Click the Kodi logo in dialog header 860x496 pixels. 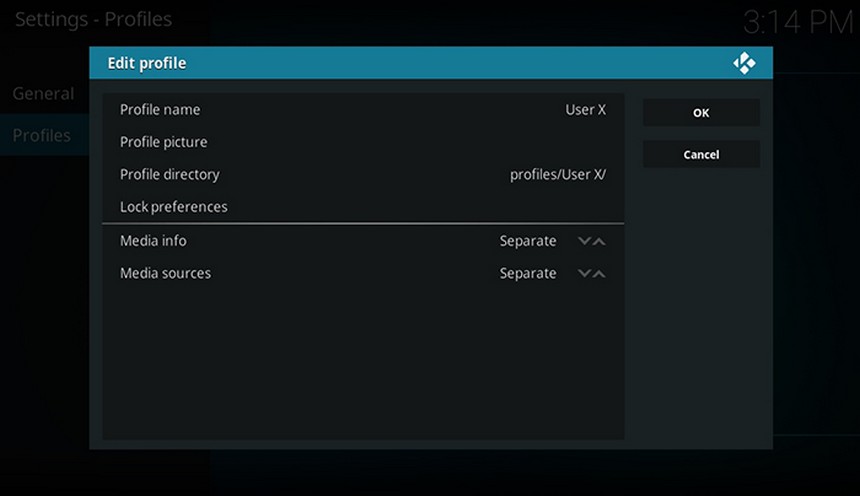pyautogui.click(x=744, y=63)
